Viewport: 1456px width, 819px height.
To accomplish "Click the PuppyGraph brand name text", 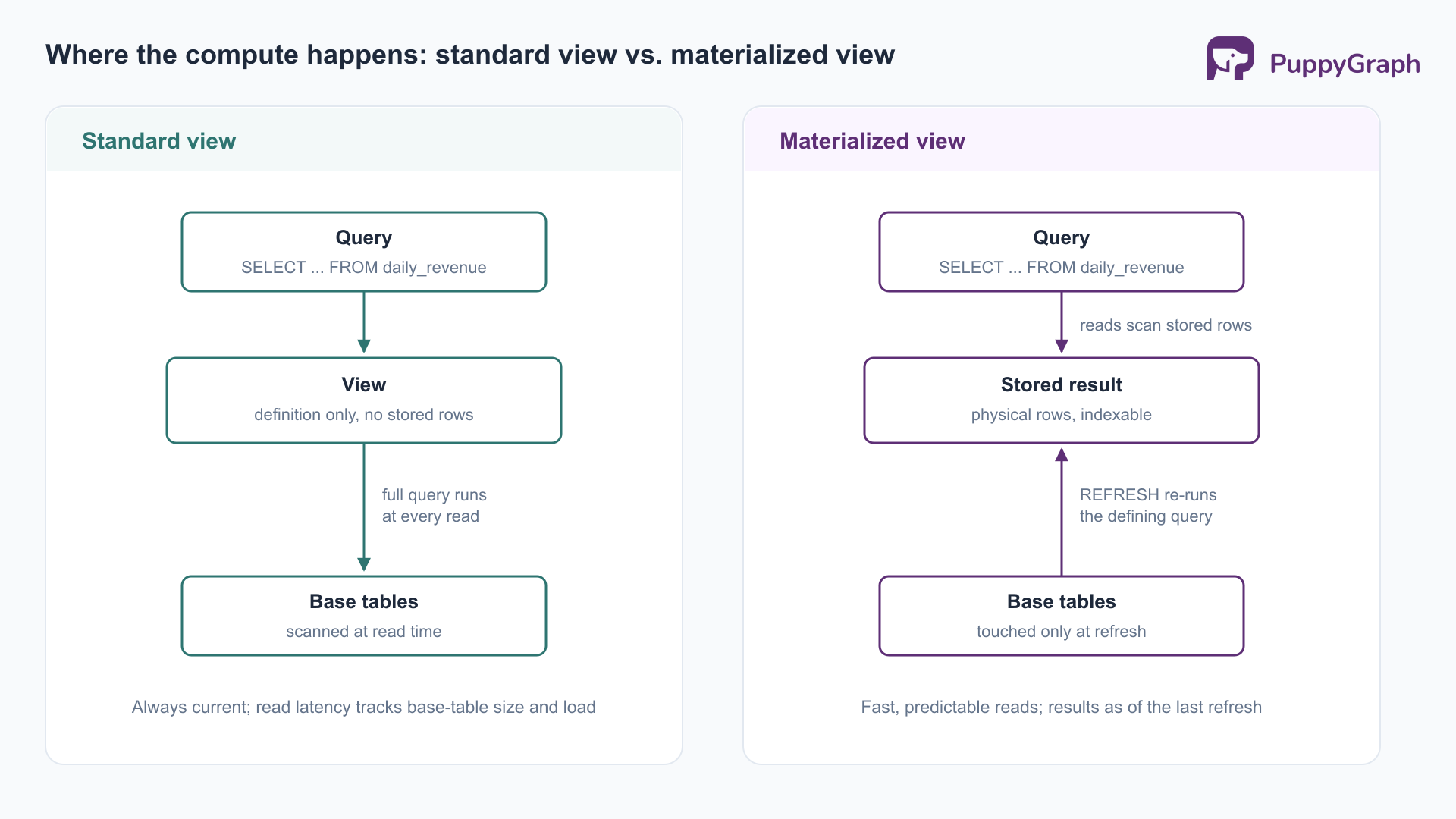I will tap(1345, 64).
